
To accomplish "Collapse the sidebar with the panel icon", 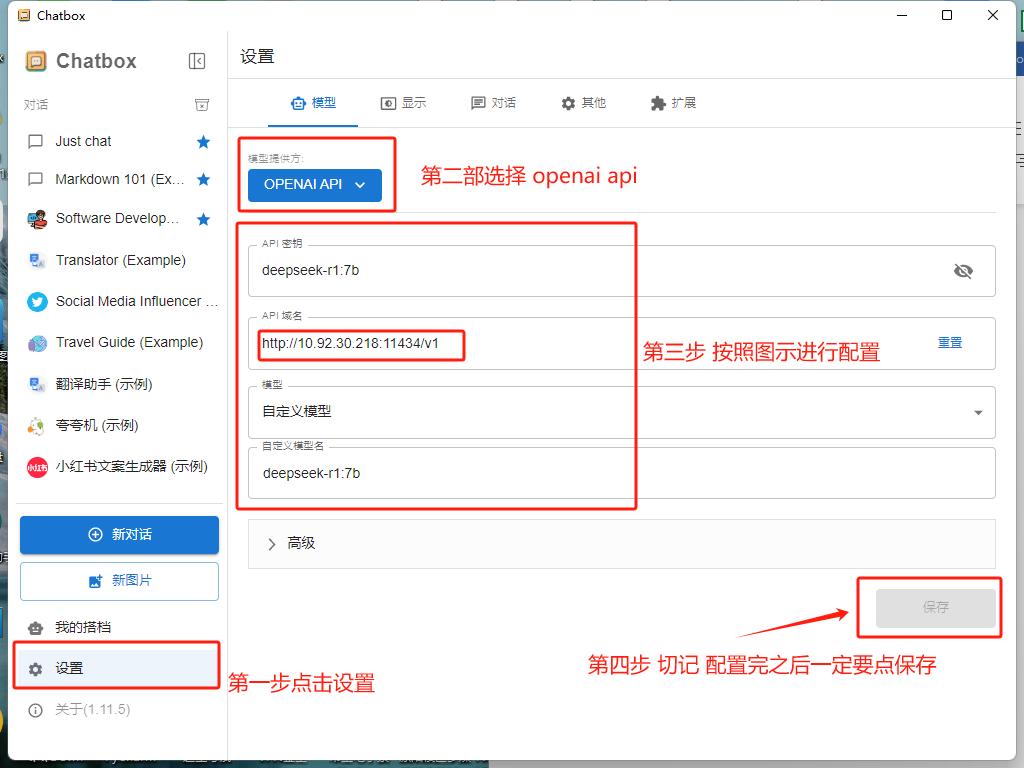I will point(197,61).
